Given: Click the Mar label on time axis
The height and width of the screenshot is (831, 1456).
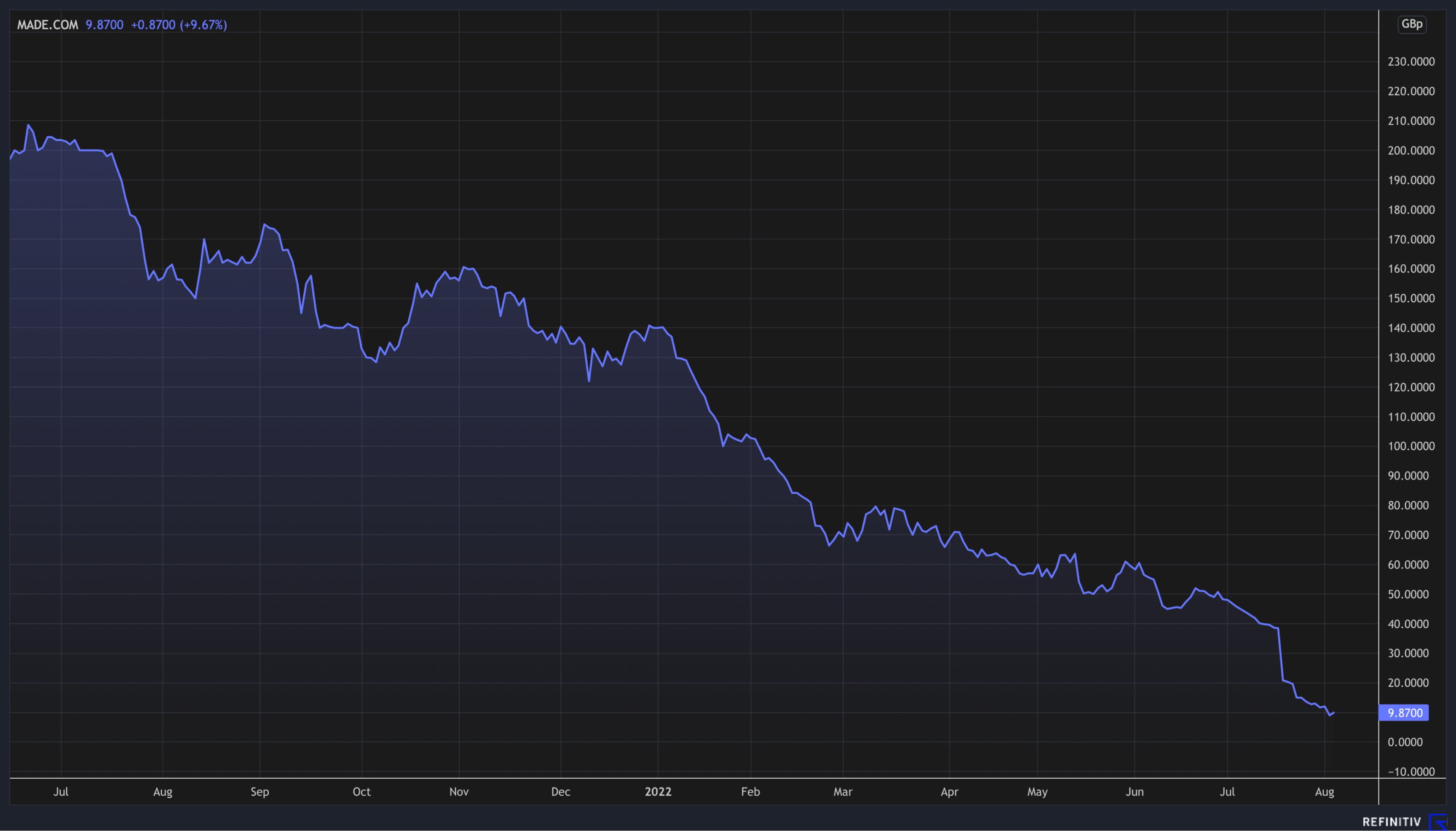Looking at the screenshot, I should coord(843,792).
